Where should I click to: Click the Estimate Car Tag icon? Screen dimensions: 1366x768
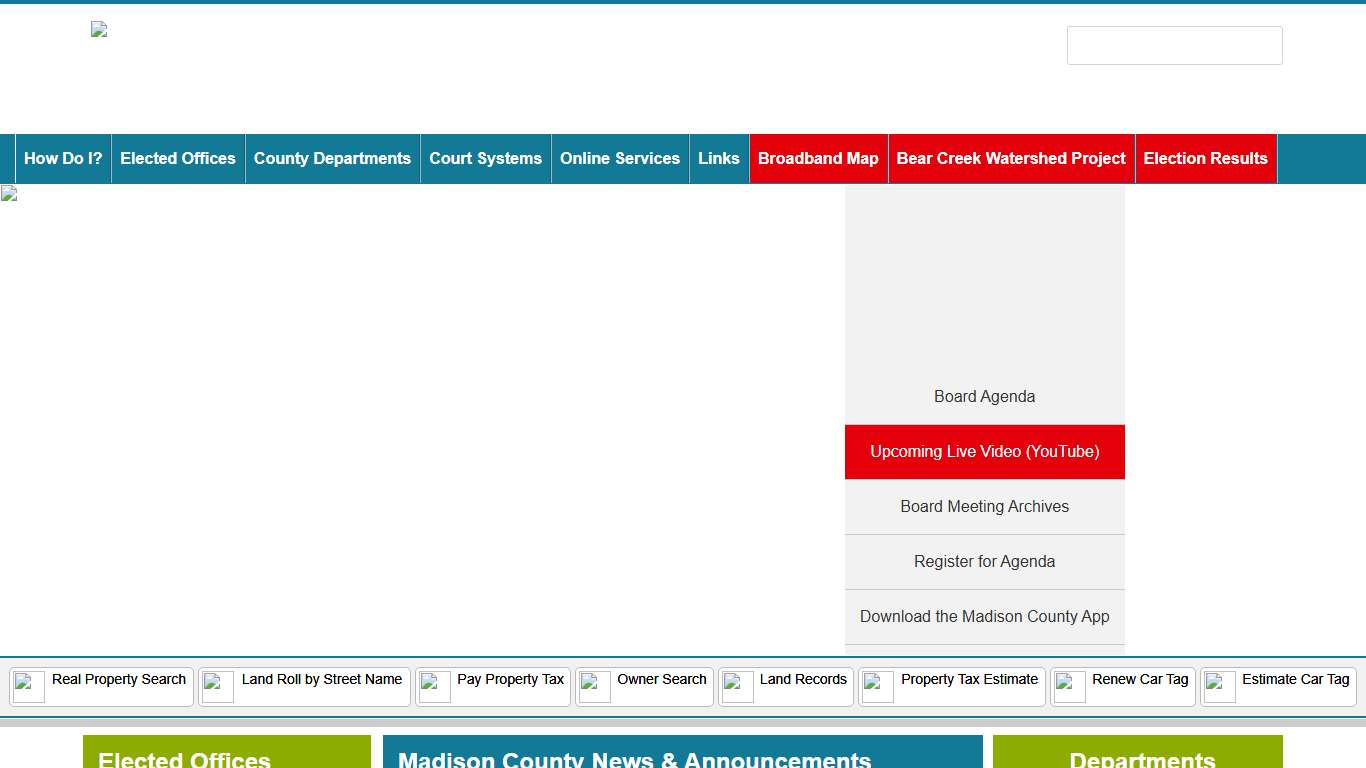1220,687
